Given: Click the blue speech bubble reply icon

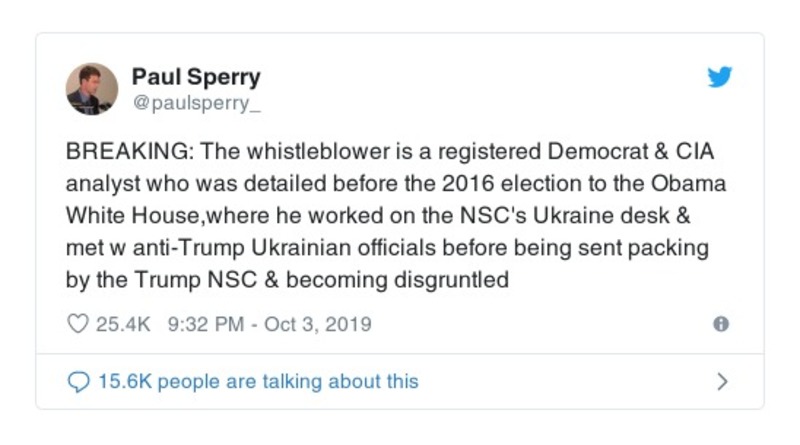Looking at the screenshot, I should pos(78,382).
